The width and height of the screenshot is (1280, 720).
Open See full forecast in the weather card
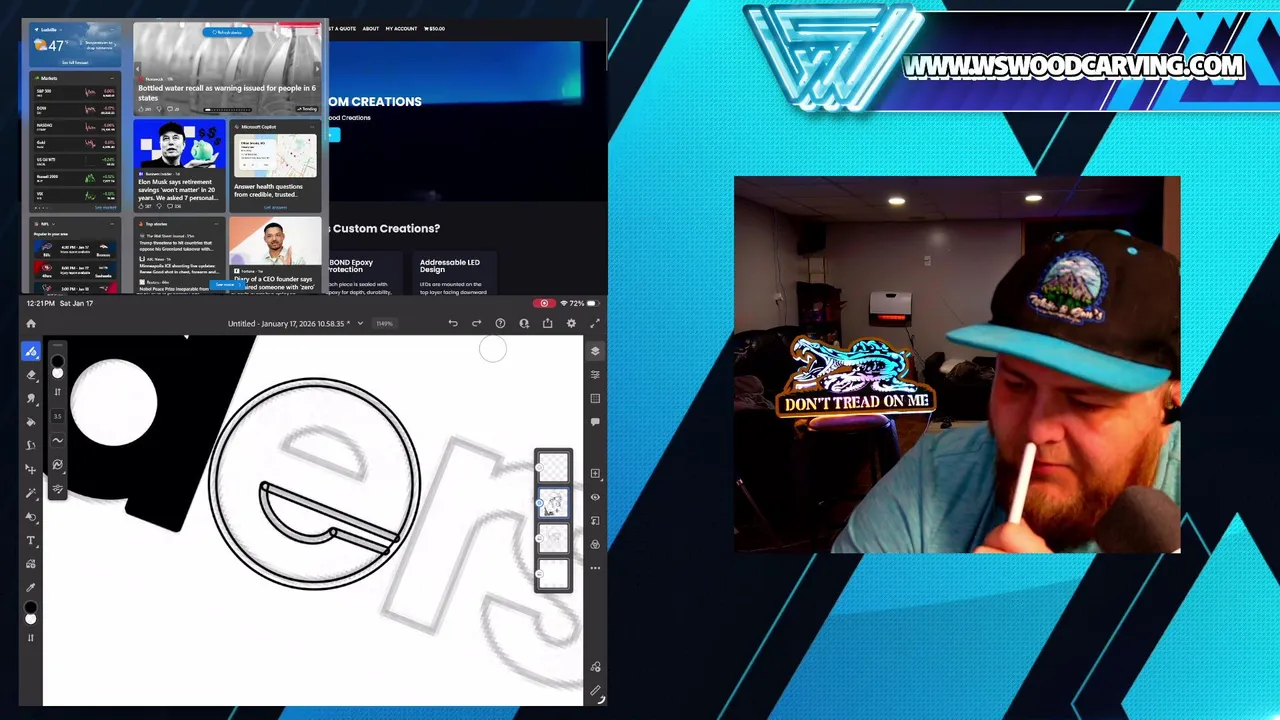click(75, 62)
